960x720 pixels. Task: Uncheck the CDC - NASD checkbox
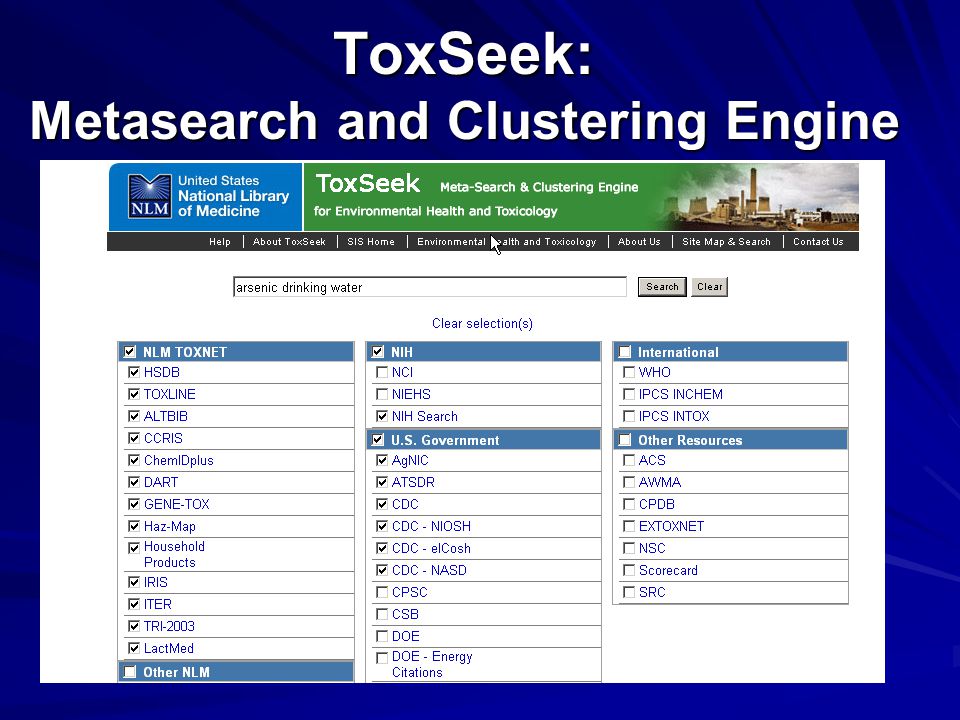pyautogui.click(x=382, y=571)
